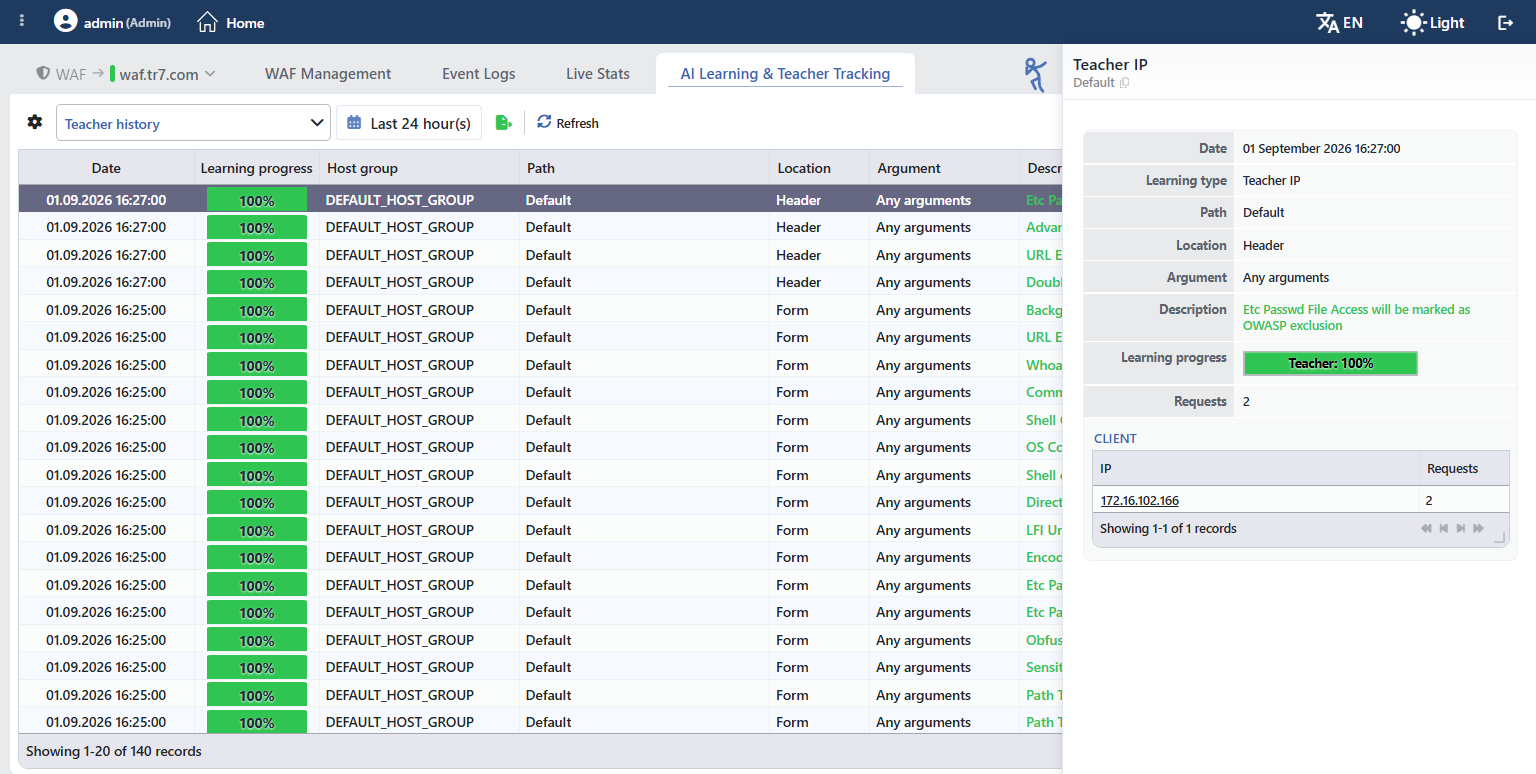Image resolution: width=1536 pixels, height=774 pixels.
Task: Open client IP 172.16.102.166 link
Action: [1140, 500]
